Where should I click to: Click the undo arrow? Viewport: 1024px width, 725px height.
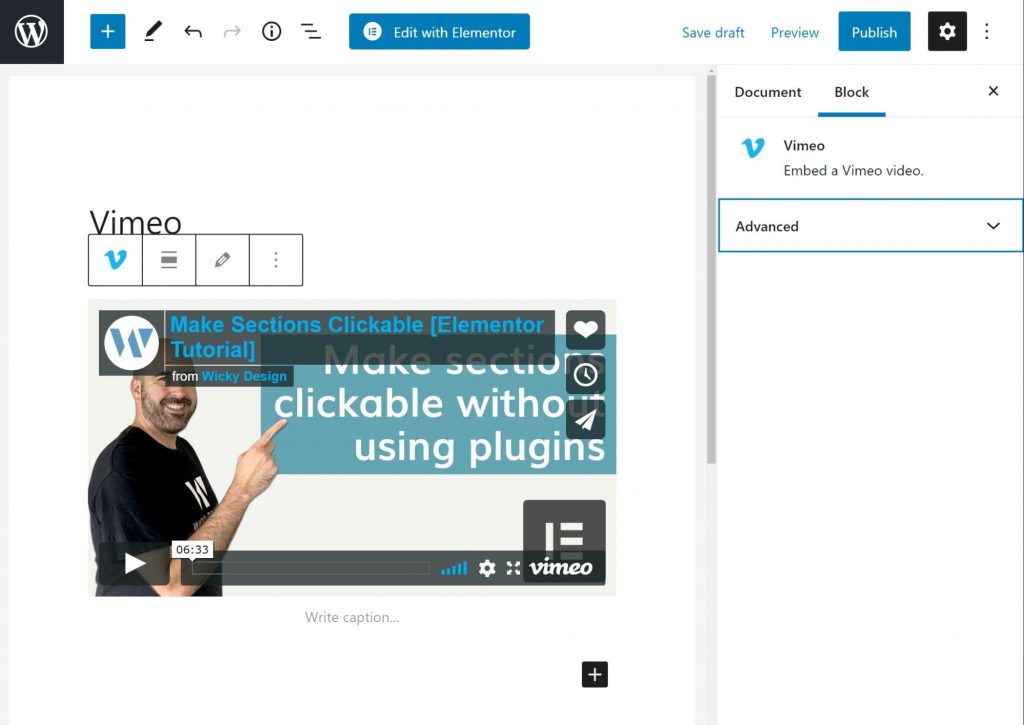[193, 32]
